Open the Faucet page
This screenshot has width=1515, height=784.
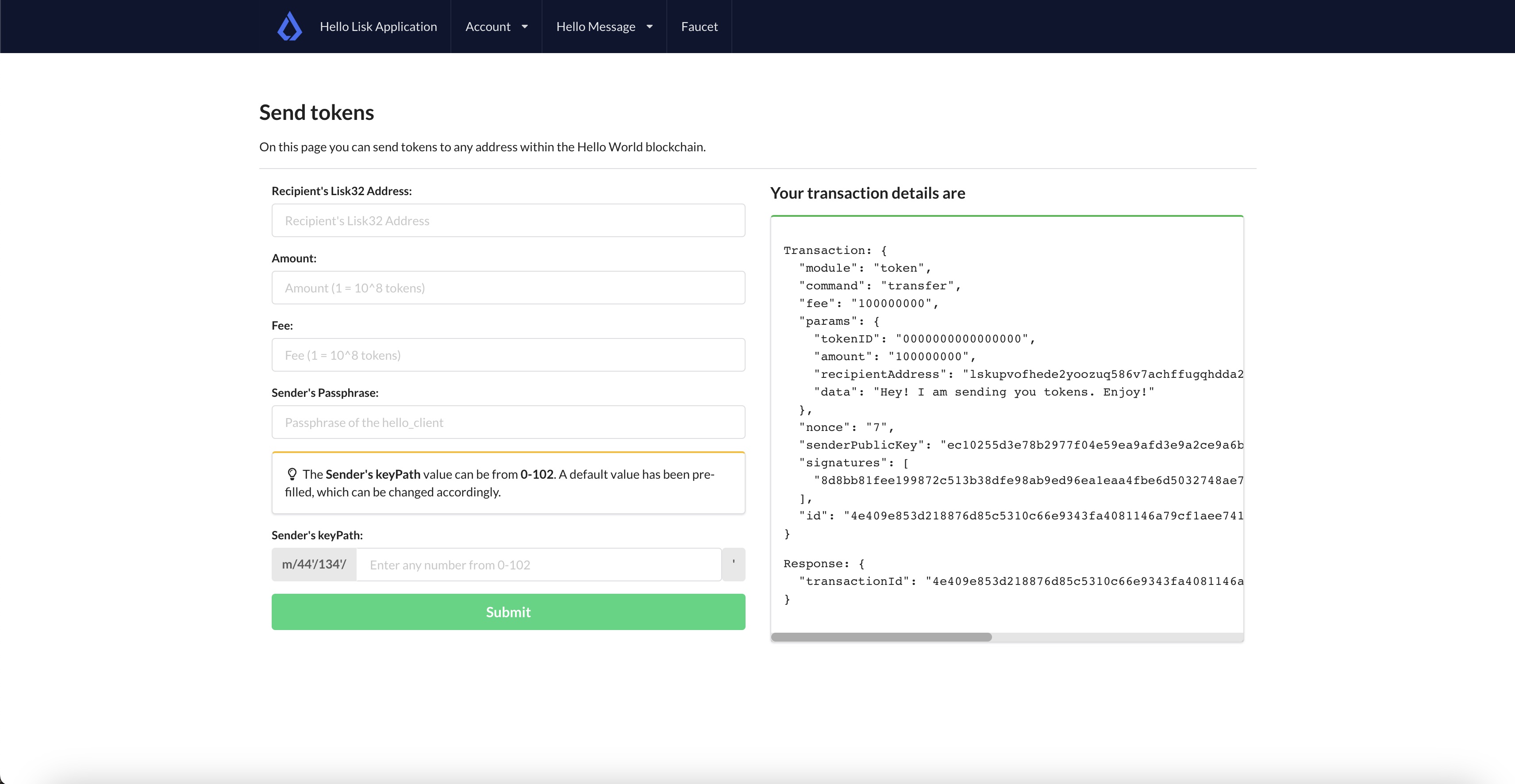(699, 26)
